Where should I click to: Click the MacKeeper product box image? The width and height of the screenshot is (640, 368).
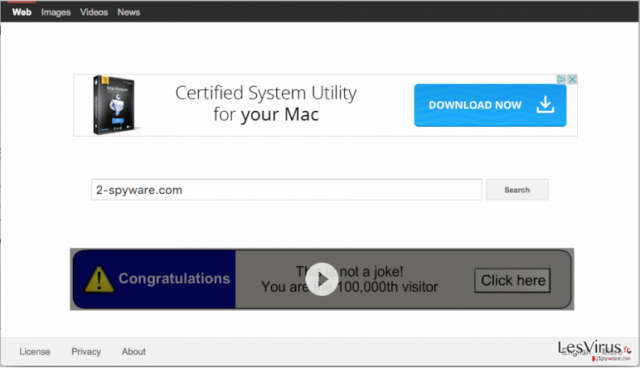pos(114,105)
